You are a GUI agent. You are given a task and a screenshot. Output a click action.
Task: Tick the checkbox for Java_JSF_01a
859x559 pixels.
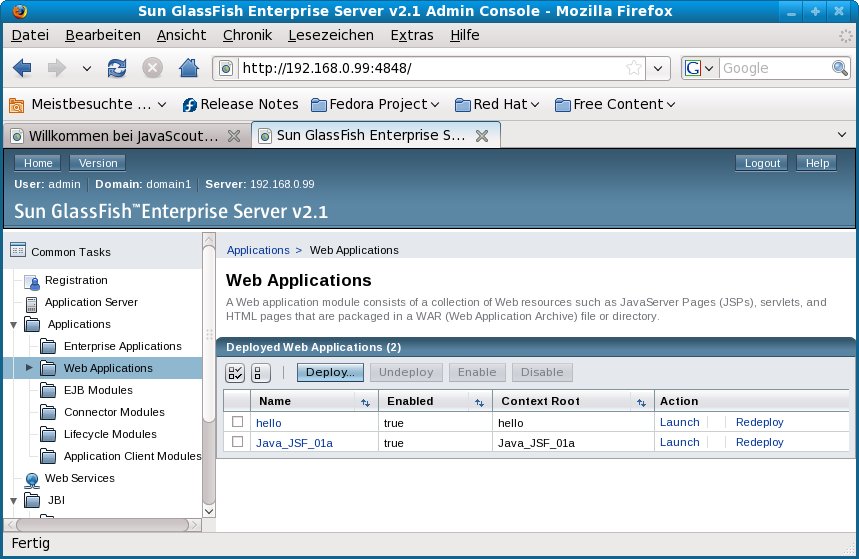pyautogui.click(x=237, y=442)
